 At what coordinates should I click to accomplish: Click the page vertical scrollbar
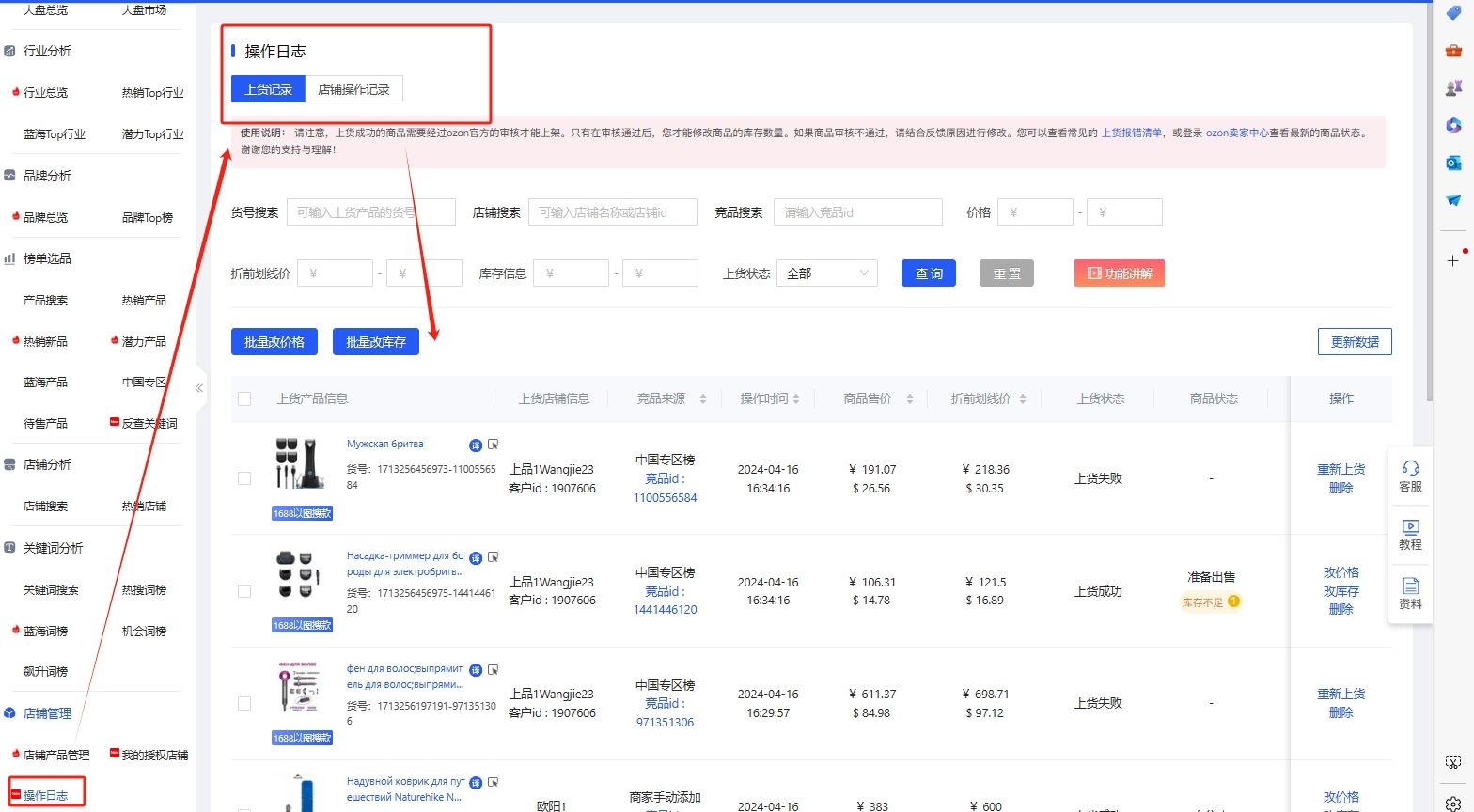tap(1430, 202)
